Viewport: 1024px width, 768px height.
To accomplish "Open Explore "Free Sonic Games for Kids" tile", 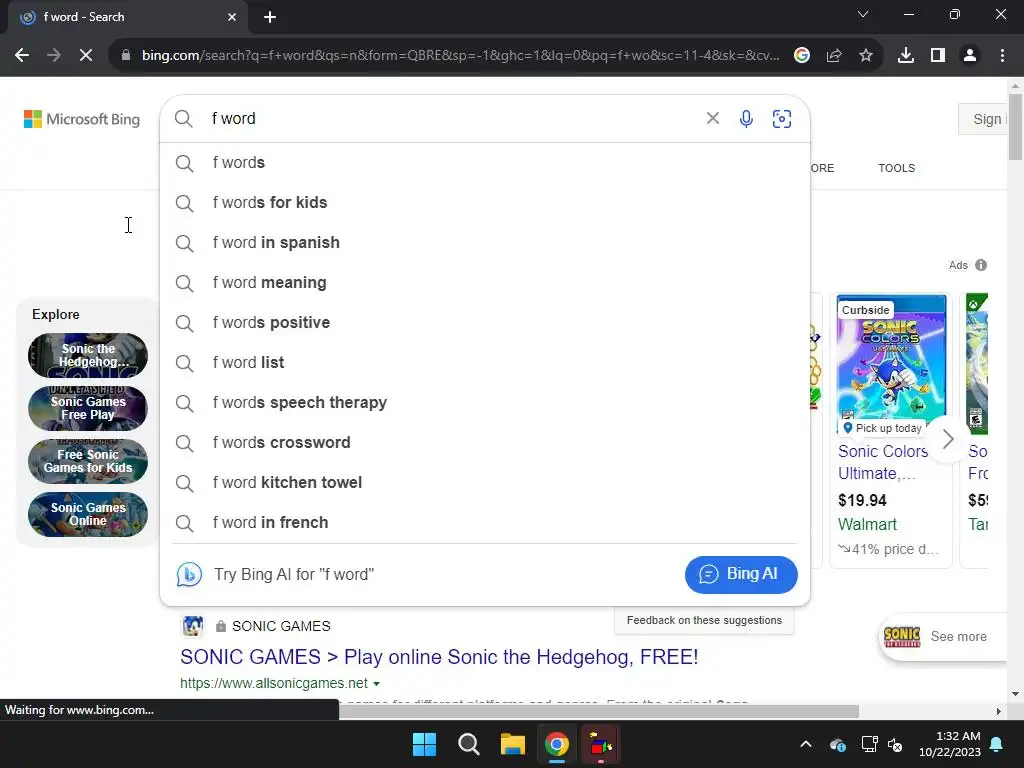I will coord(88,461).
